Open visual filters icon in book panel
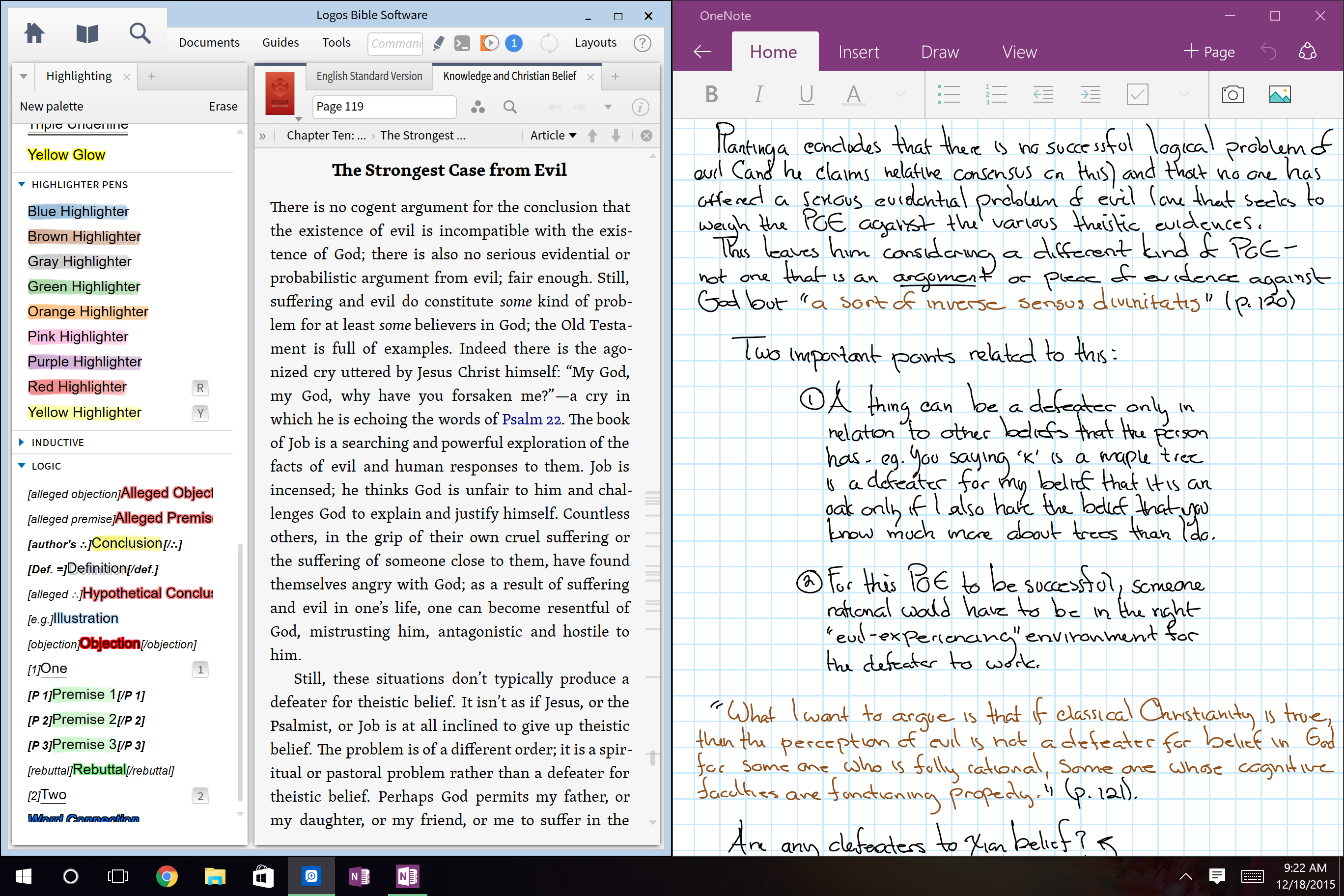The height and width of the screenshot is (896, 1344). pyautogui.click(x=477, y=107)
